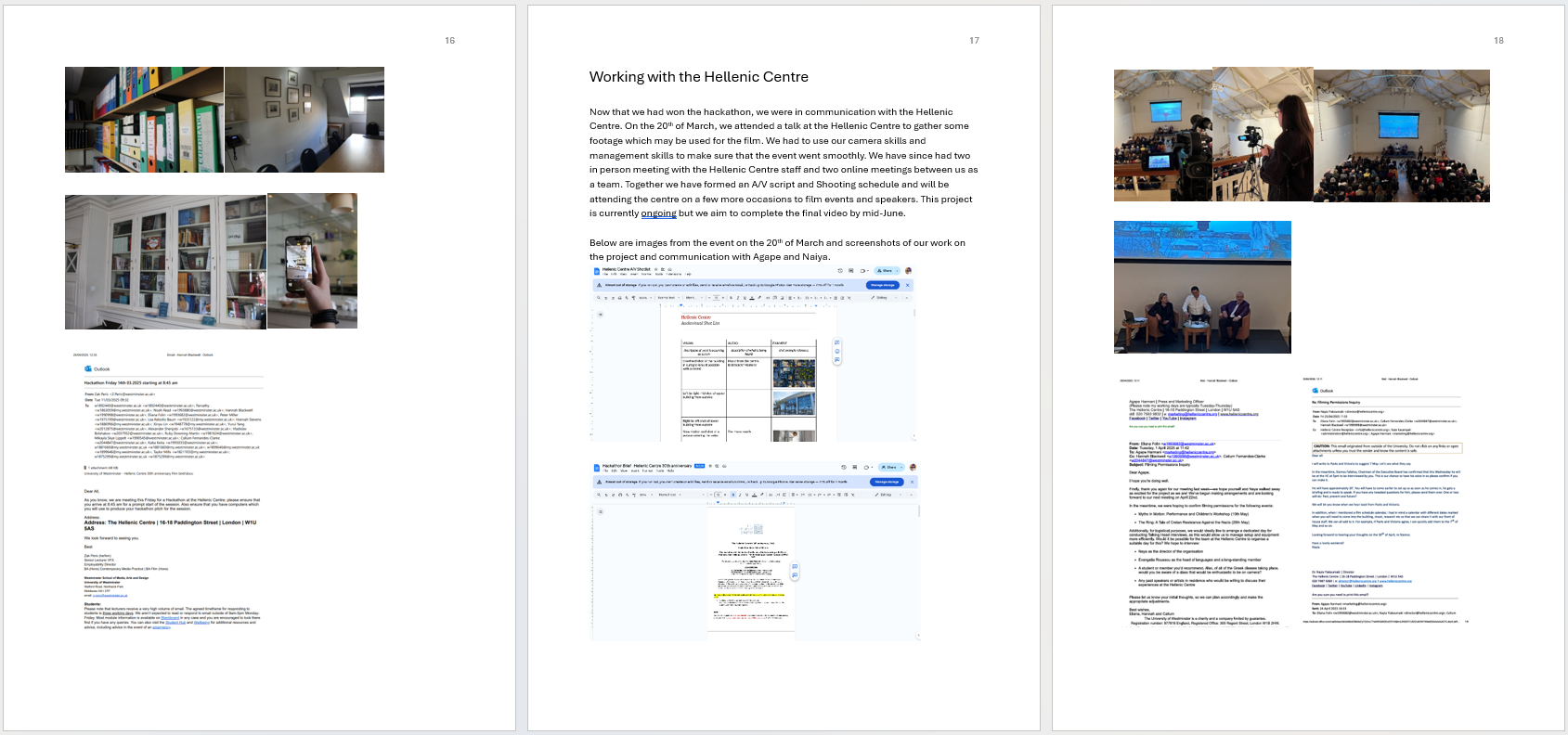Click the Google Docs icon of the A/V Shotlist
Viewport: 1568px width, 735px height.
pos(597,271)
